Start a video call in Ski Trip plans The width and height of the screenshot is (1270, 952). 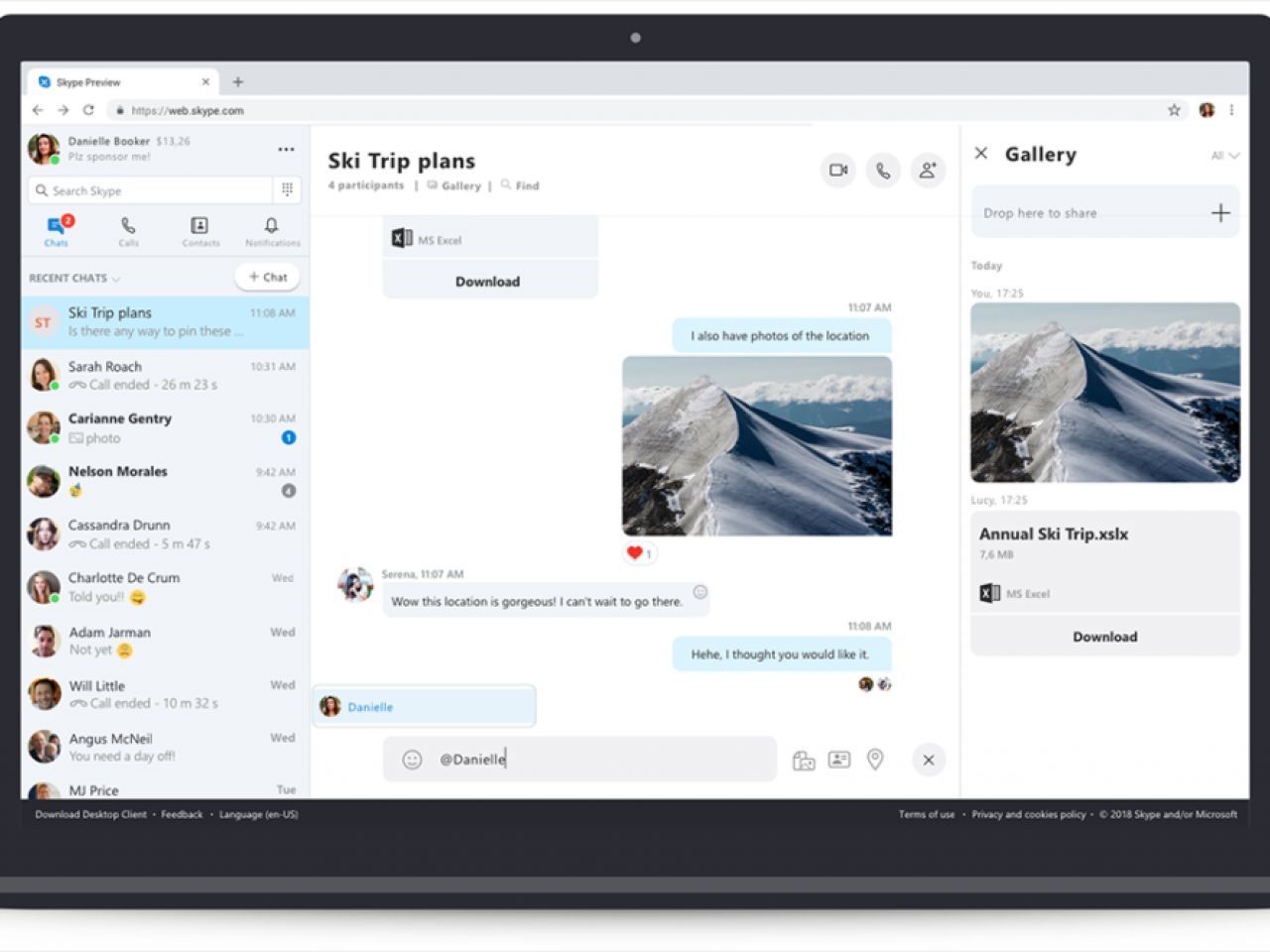point(838,171)
